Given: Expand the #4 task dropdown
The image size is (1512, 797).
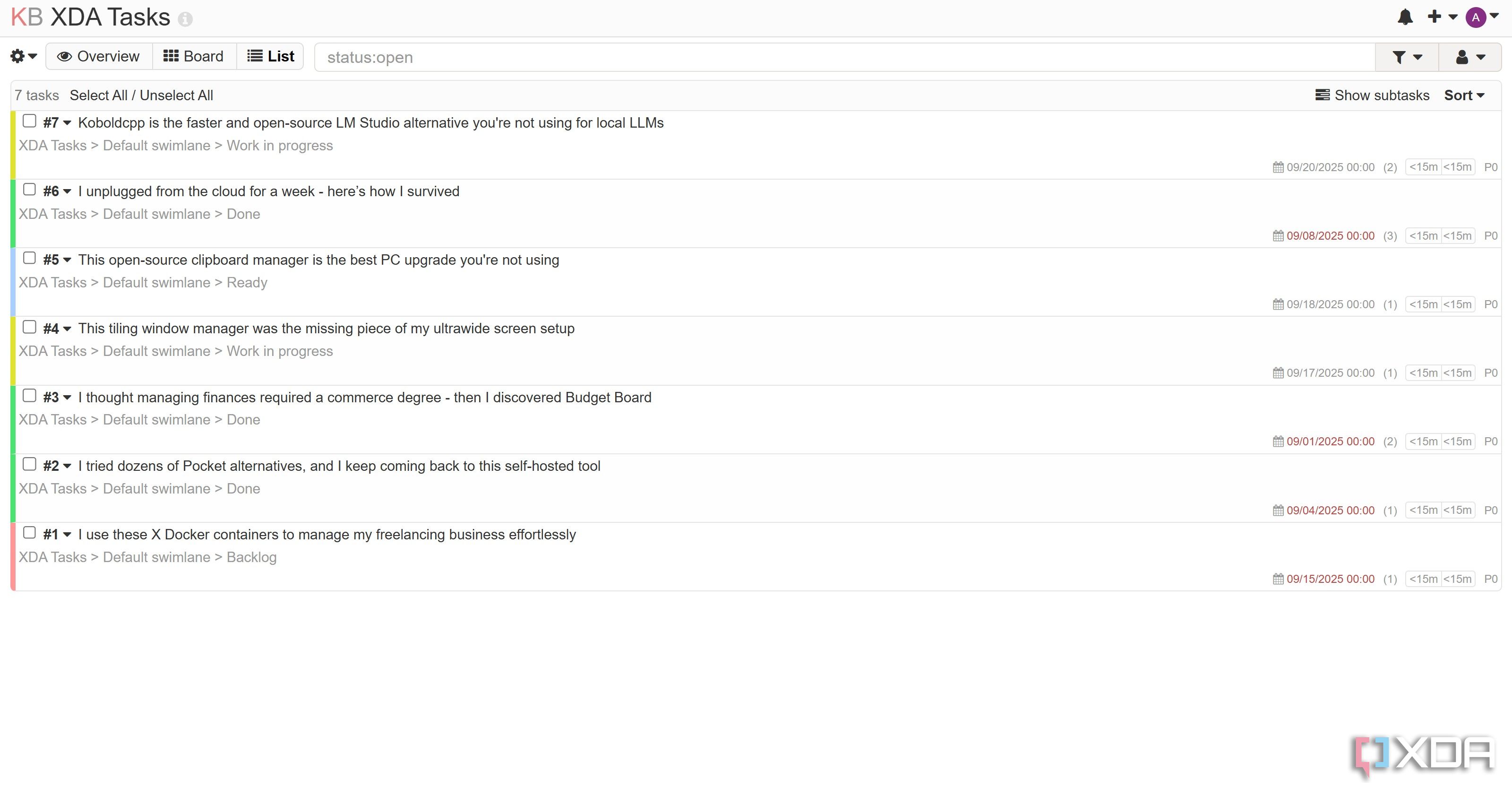Looking at the screenshot, I should (57, 329).
